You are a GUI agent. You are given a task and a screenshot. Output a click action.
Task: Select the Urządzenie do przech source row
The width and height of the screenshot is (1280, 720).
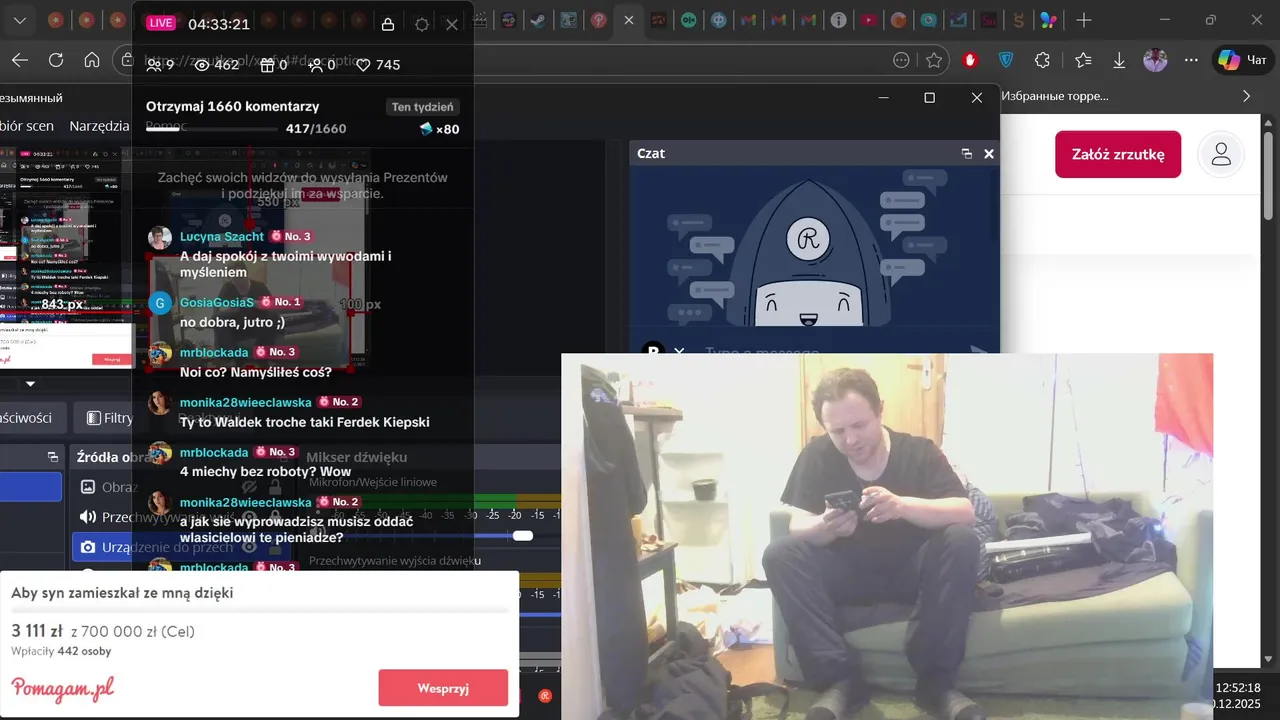click(180, 547)
